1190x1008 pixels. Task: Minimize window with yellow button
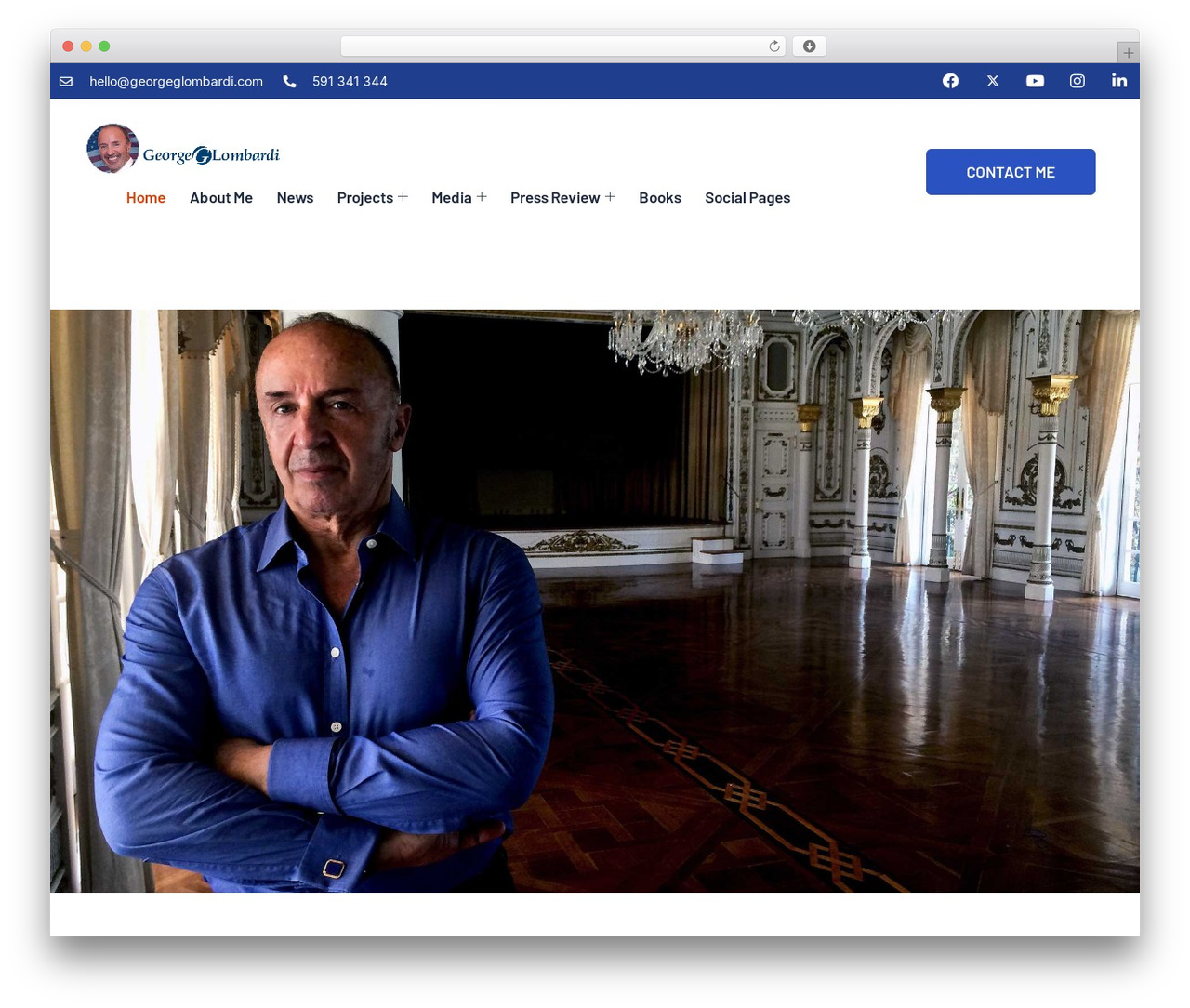(x=86, y=46)
